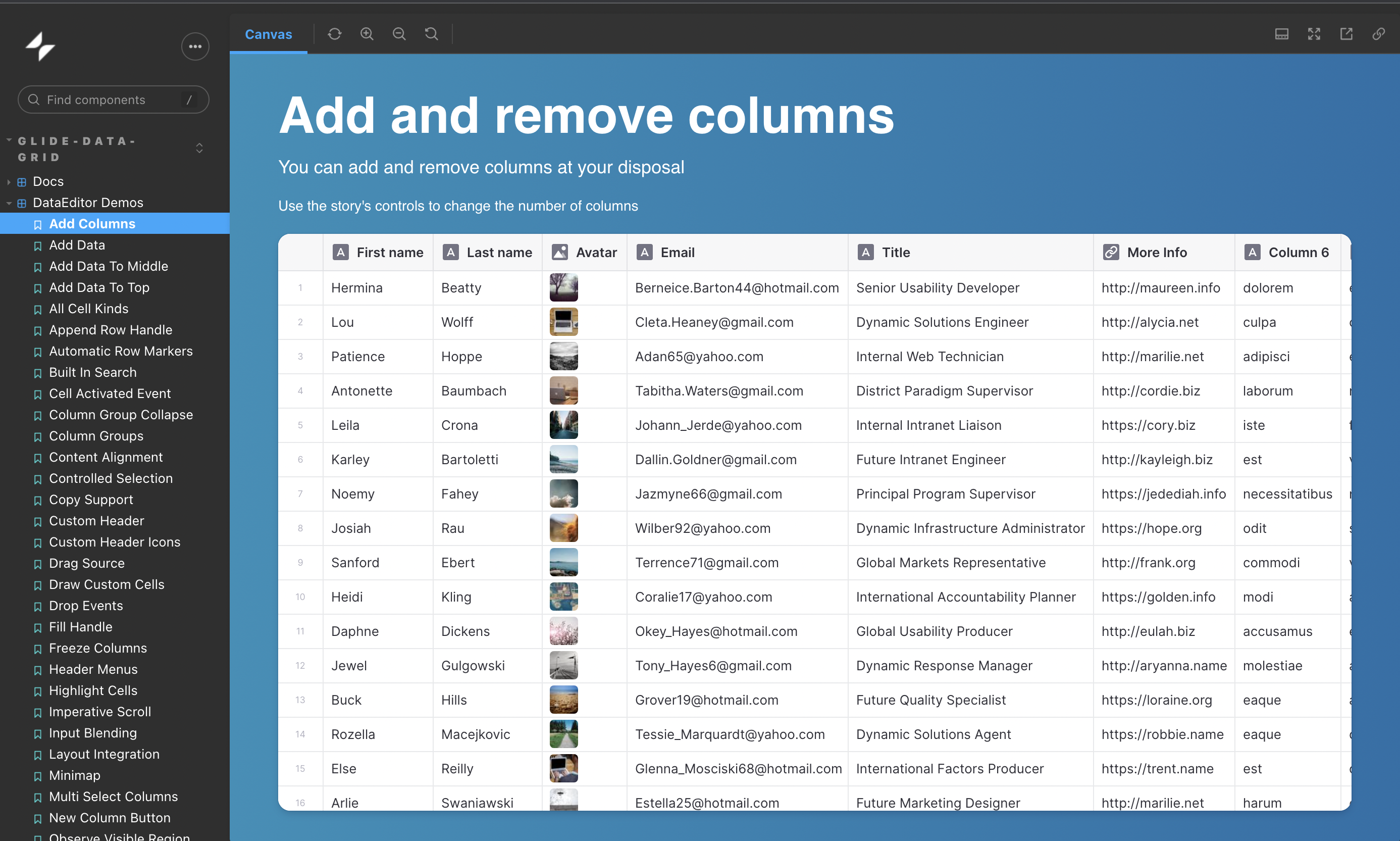1400x841 pixels.
Task: Select the Cleta.Heaney@gmail.com cell
Action: tap(738, 322)
